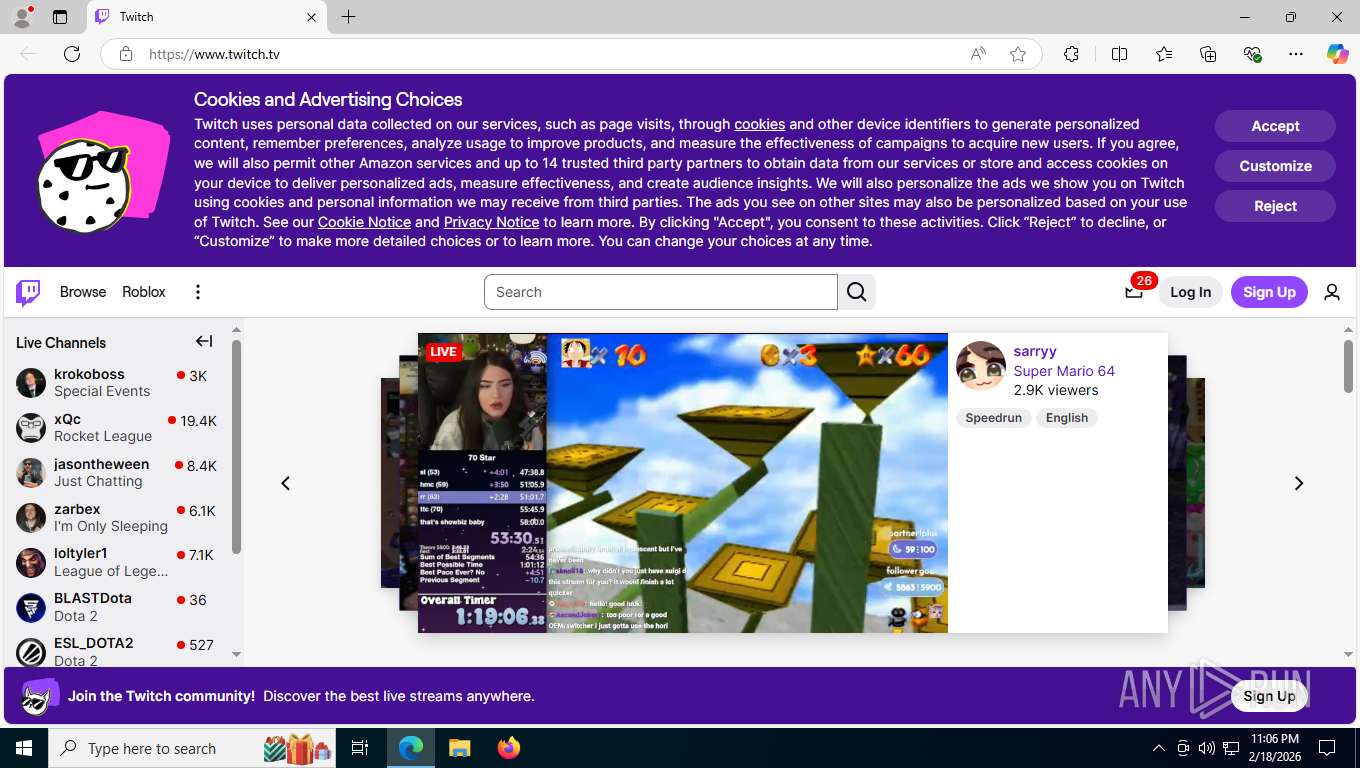1360x768 pixels.
Task: Open sarryy channel name link
Action: point(1035,351)
